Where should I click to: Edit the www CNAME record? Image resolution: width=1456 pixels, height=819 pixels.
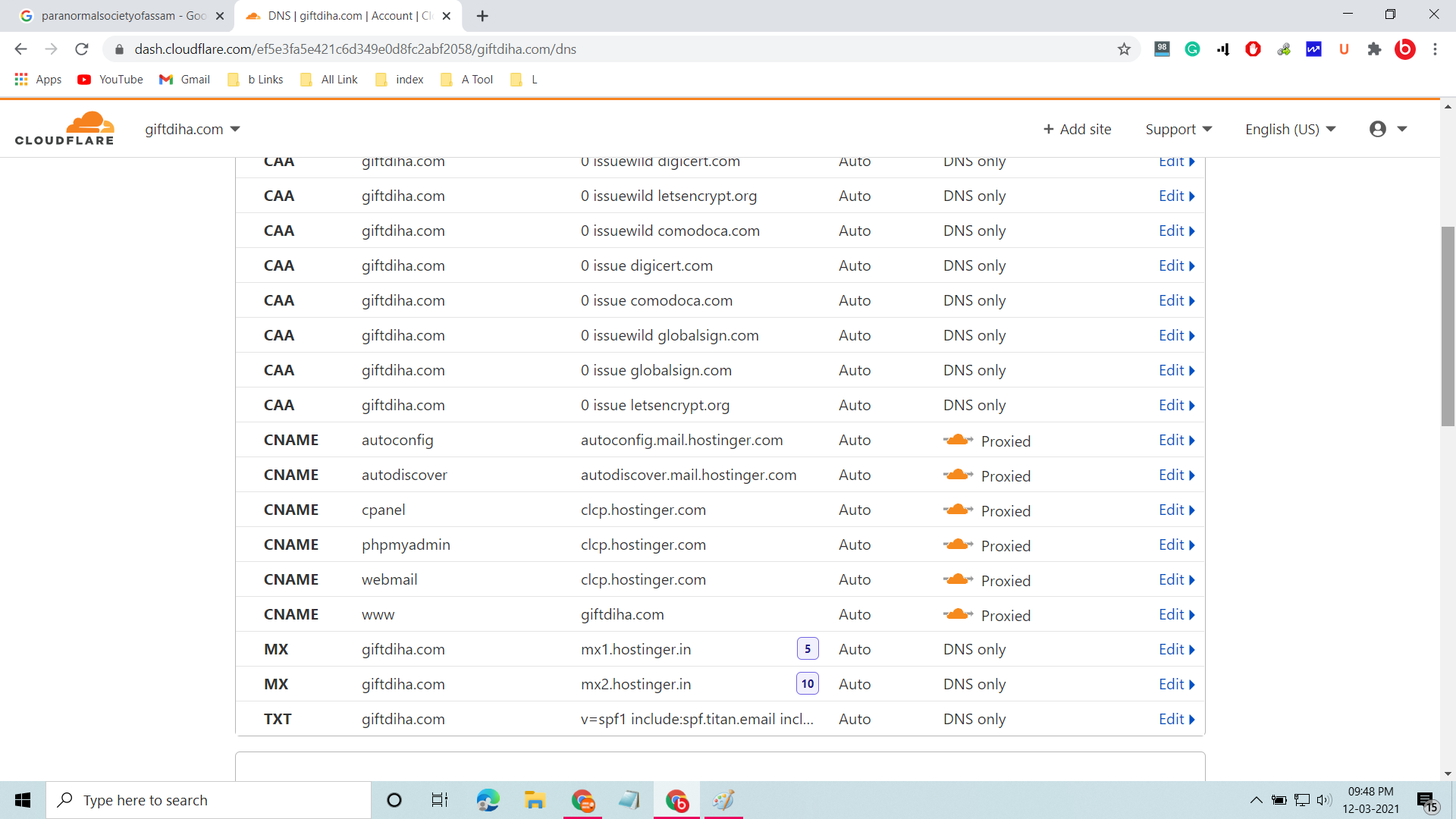[x=1176, y=614]
